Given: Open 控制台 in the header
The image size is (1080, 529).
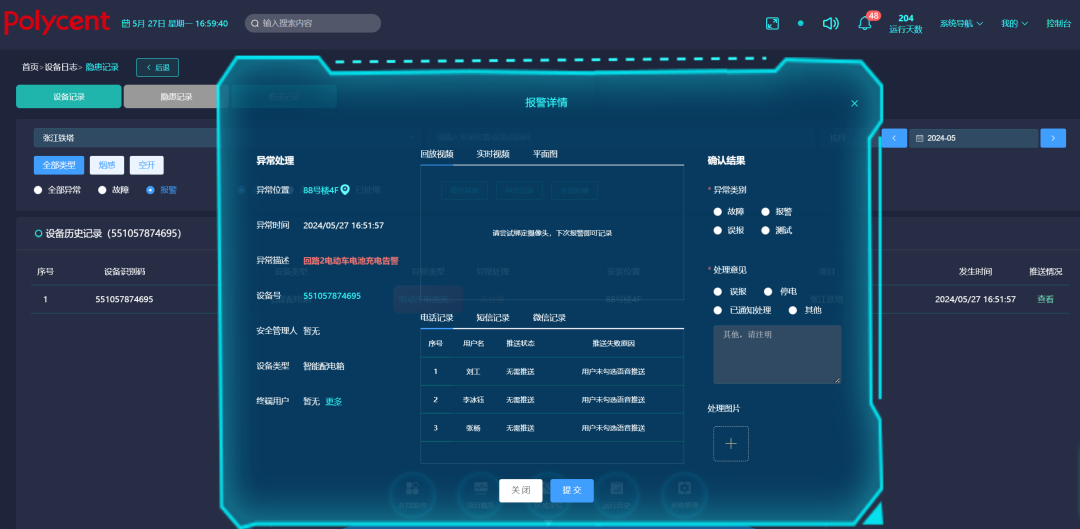Looking at the screenshot, I should pos(1059,23).
